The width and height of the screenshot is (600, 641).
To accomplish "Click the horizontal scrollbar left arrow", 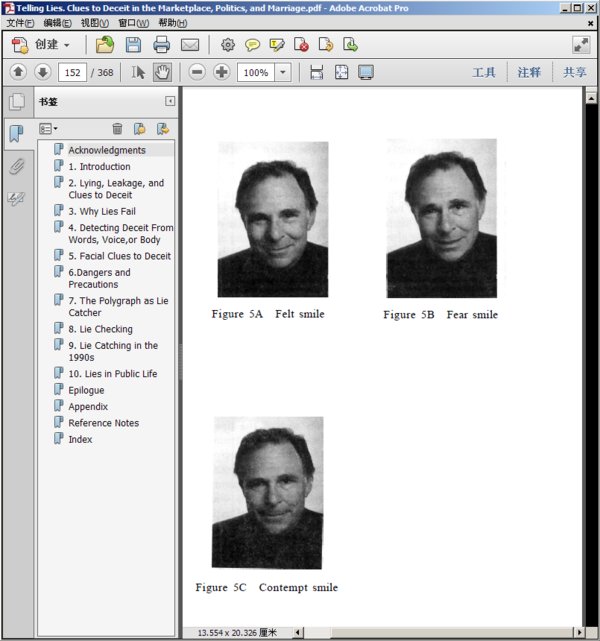I will point(298,632).
